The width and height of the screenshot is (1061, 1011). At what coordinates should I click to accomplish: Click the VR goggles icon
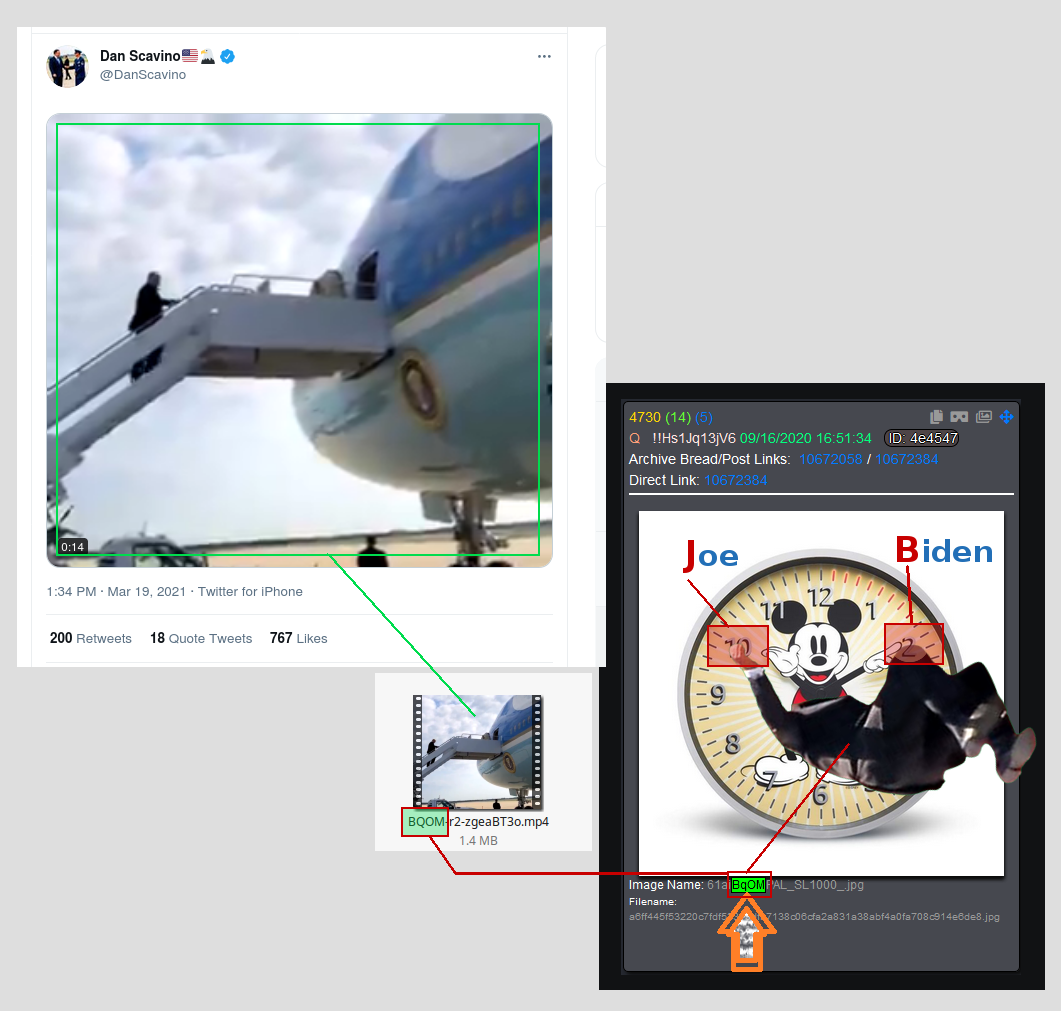coord(960,417)
